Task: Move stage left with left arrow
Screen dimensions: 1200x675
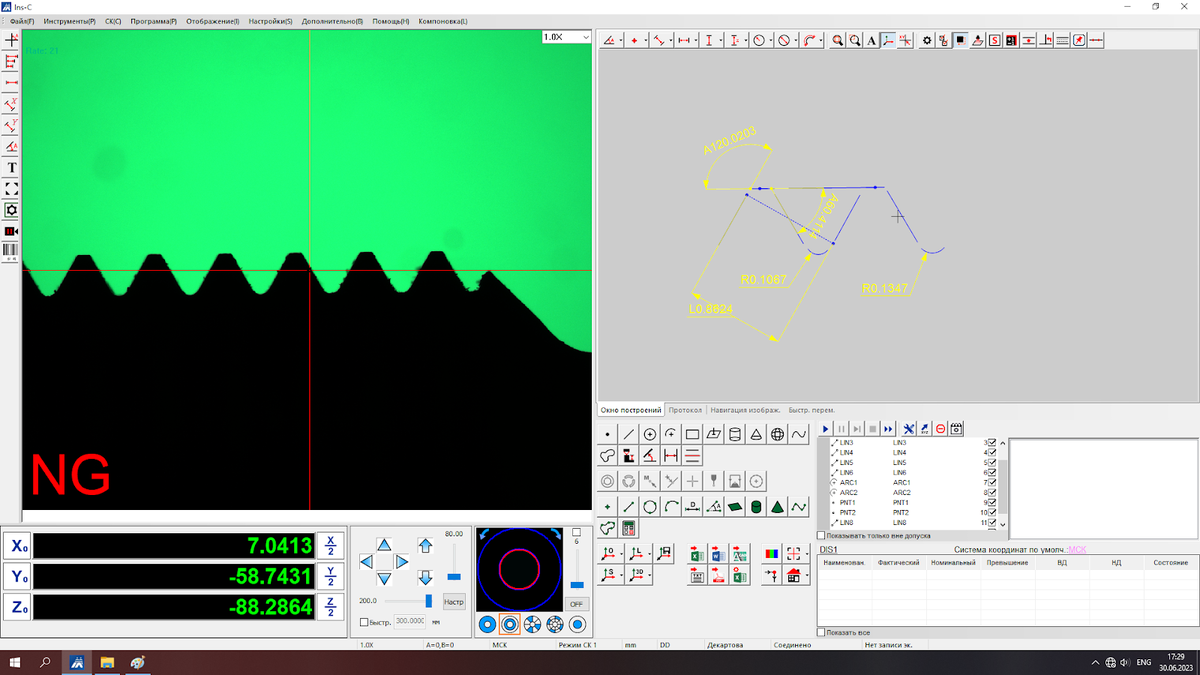Action: pos(366,562)
